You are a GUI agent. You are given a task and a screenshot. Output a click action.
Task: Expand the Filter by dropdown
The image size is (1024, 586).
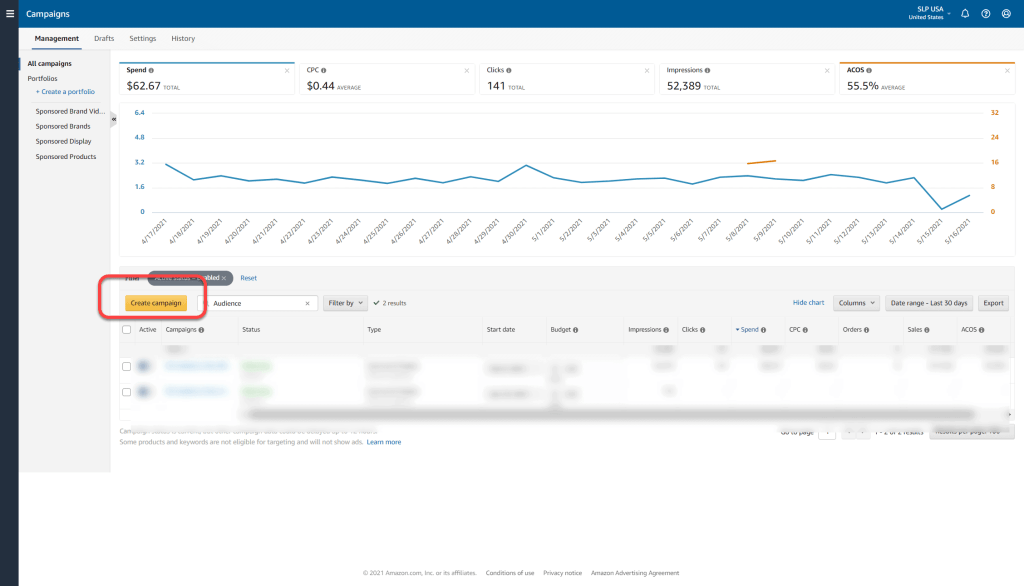click(344, 303)
